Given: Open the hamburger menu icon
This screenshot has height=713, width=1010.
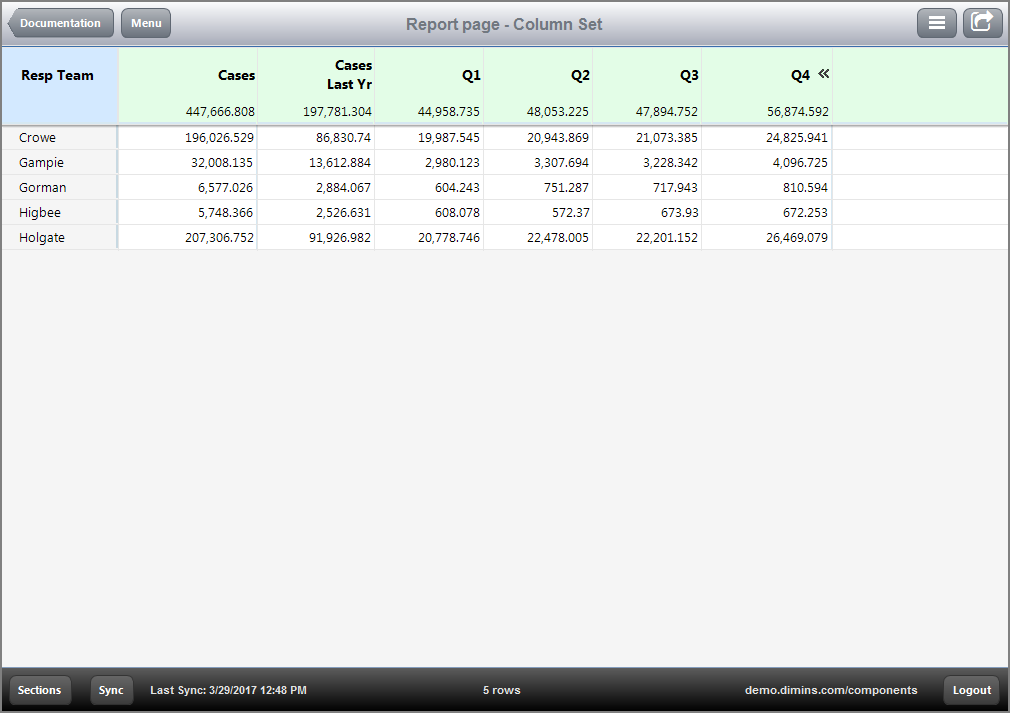Looking at the screenshot, I should pyautogui.click(x=937, y=22).
